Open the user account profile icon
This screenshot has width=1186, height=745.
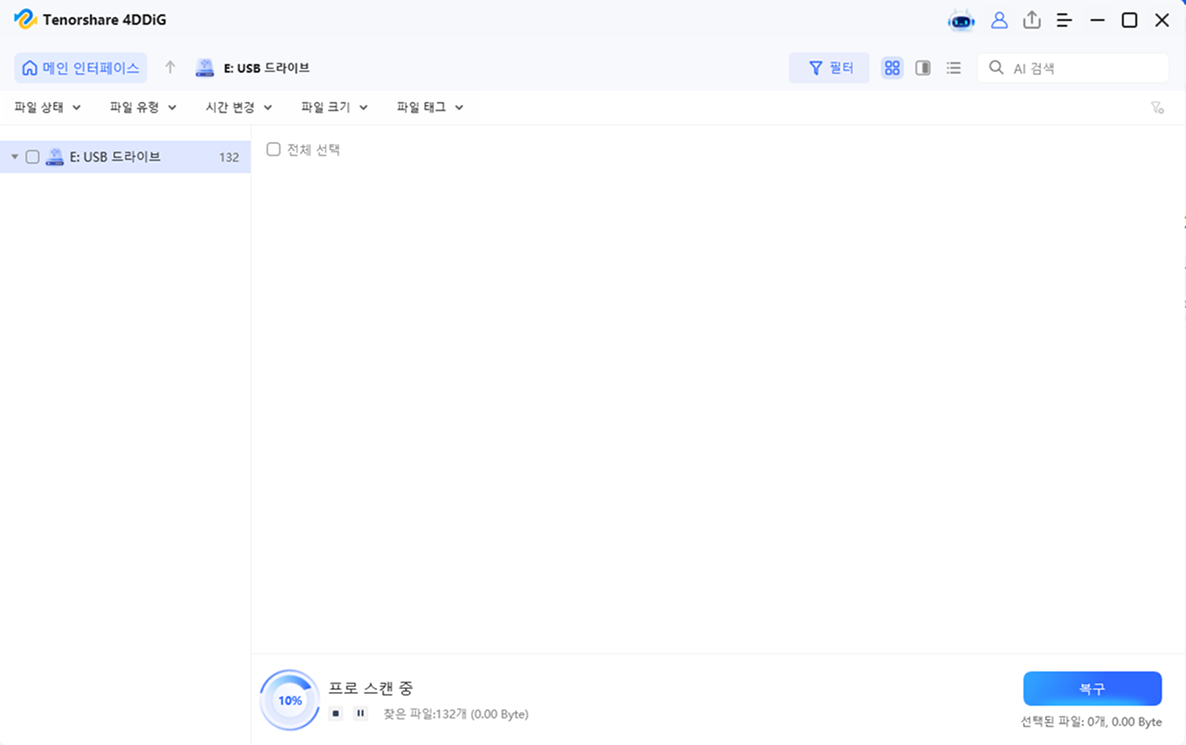[x=999, y=20]
